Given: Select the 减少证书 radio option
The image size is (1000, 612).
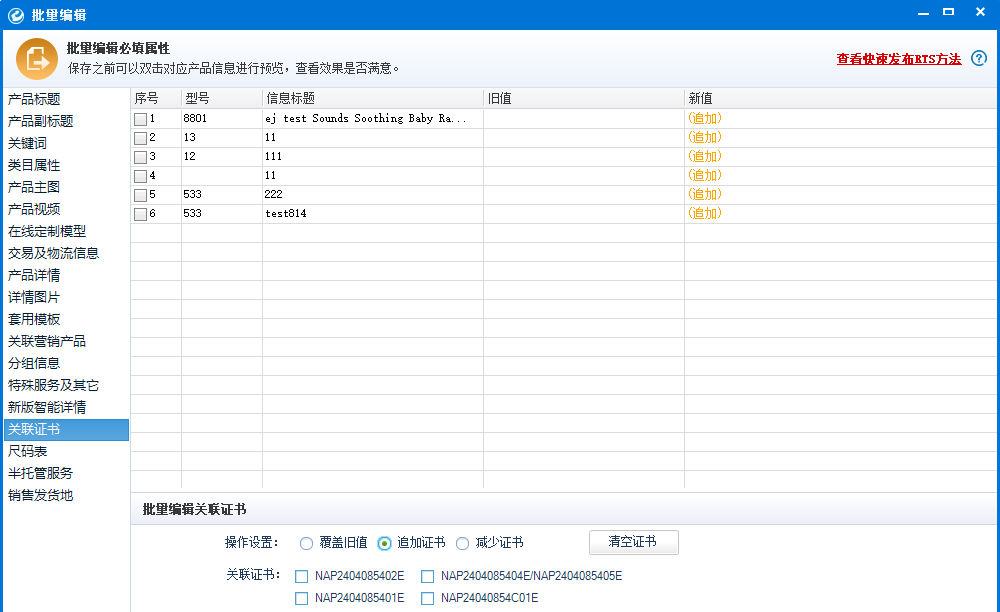Looking at the screenshot, I should [462, 543].
